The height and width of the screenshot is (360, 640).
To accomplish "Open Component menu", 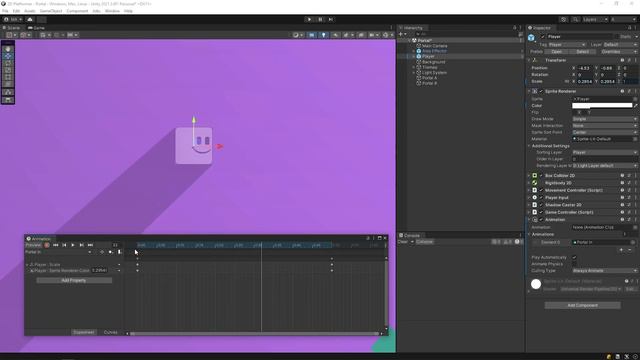I will click(x=77, y=11).
